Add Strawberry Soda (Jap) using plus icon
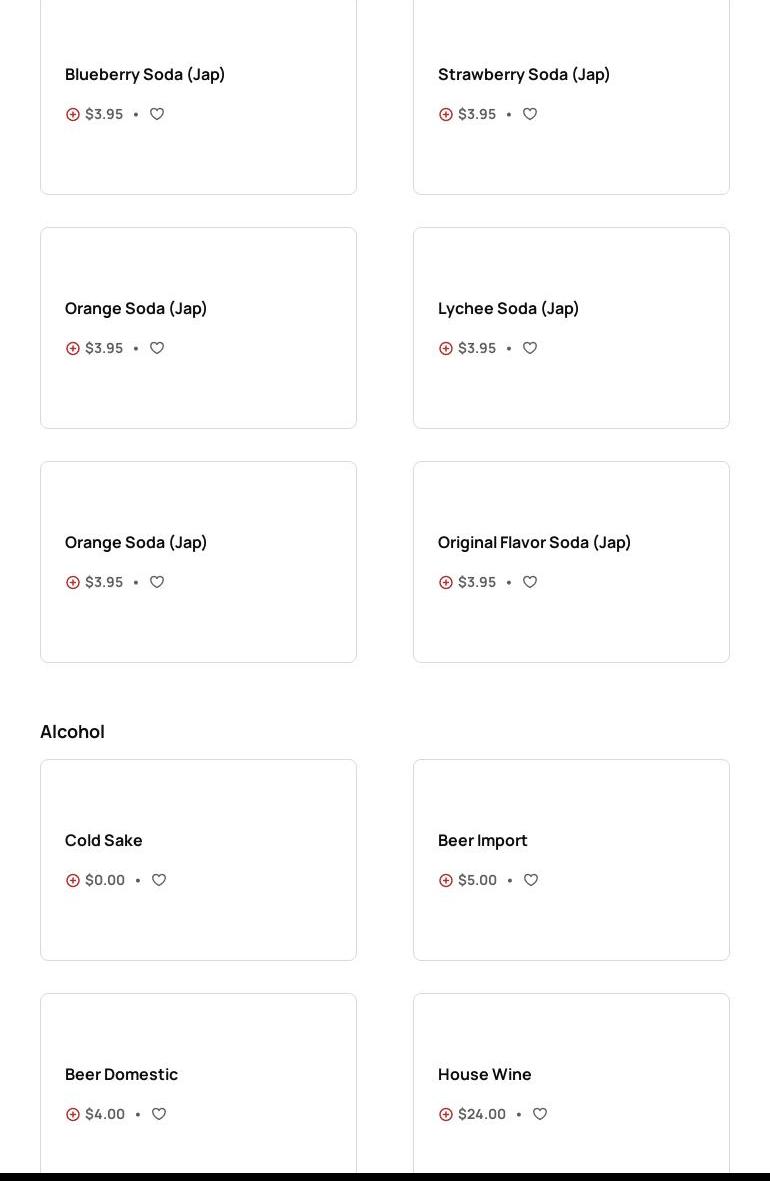770x1181 pixels. pyautogui.click(x=446, y=114)
